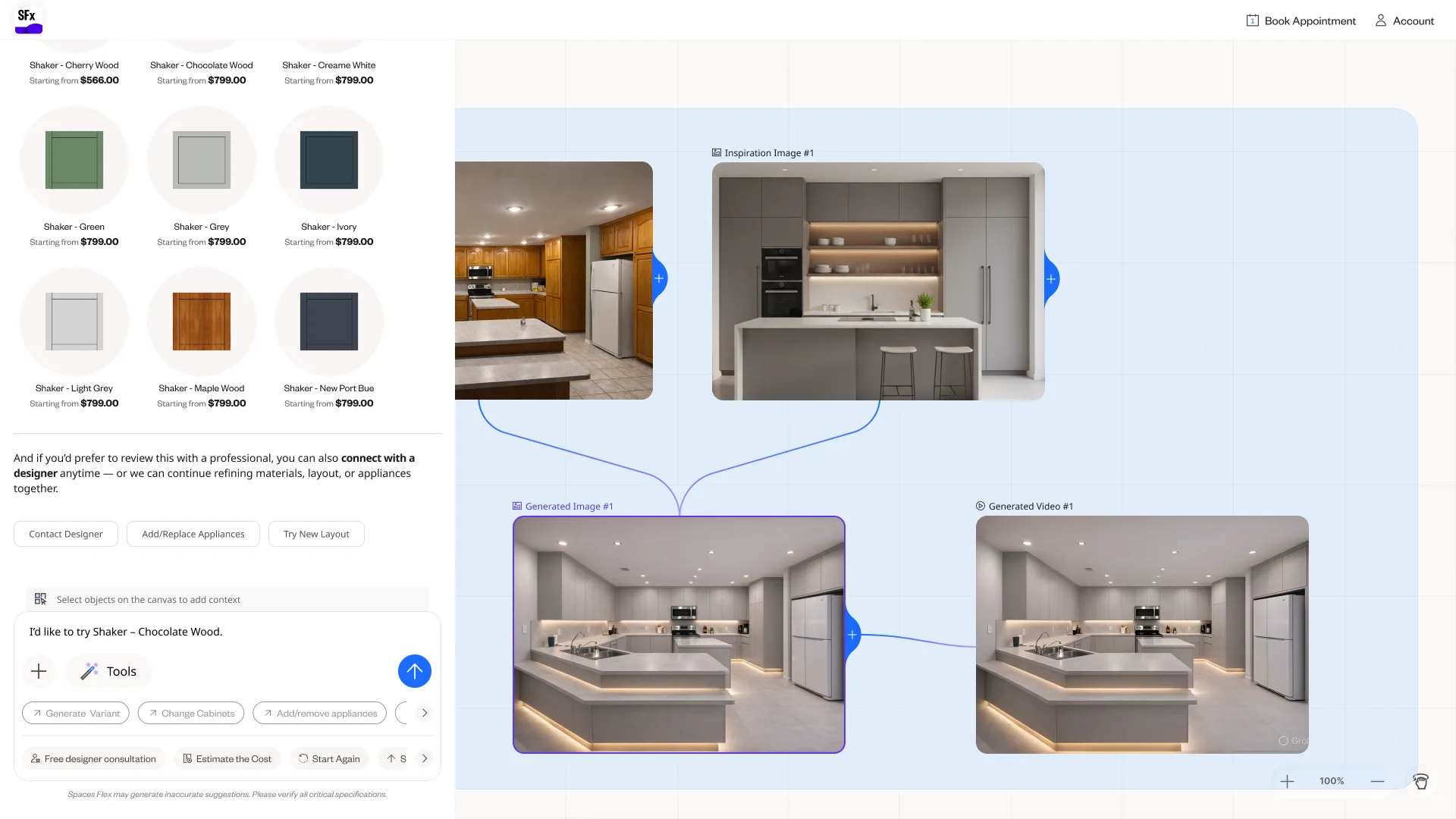Send the message with the blue arrow button
This screenshot has height=819, width=1456.
(415, 671)
